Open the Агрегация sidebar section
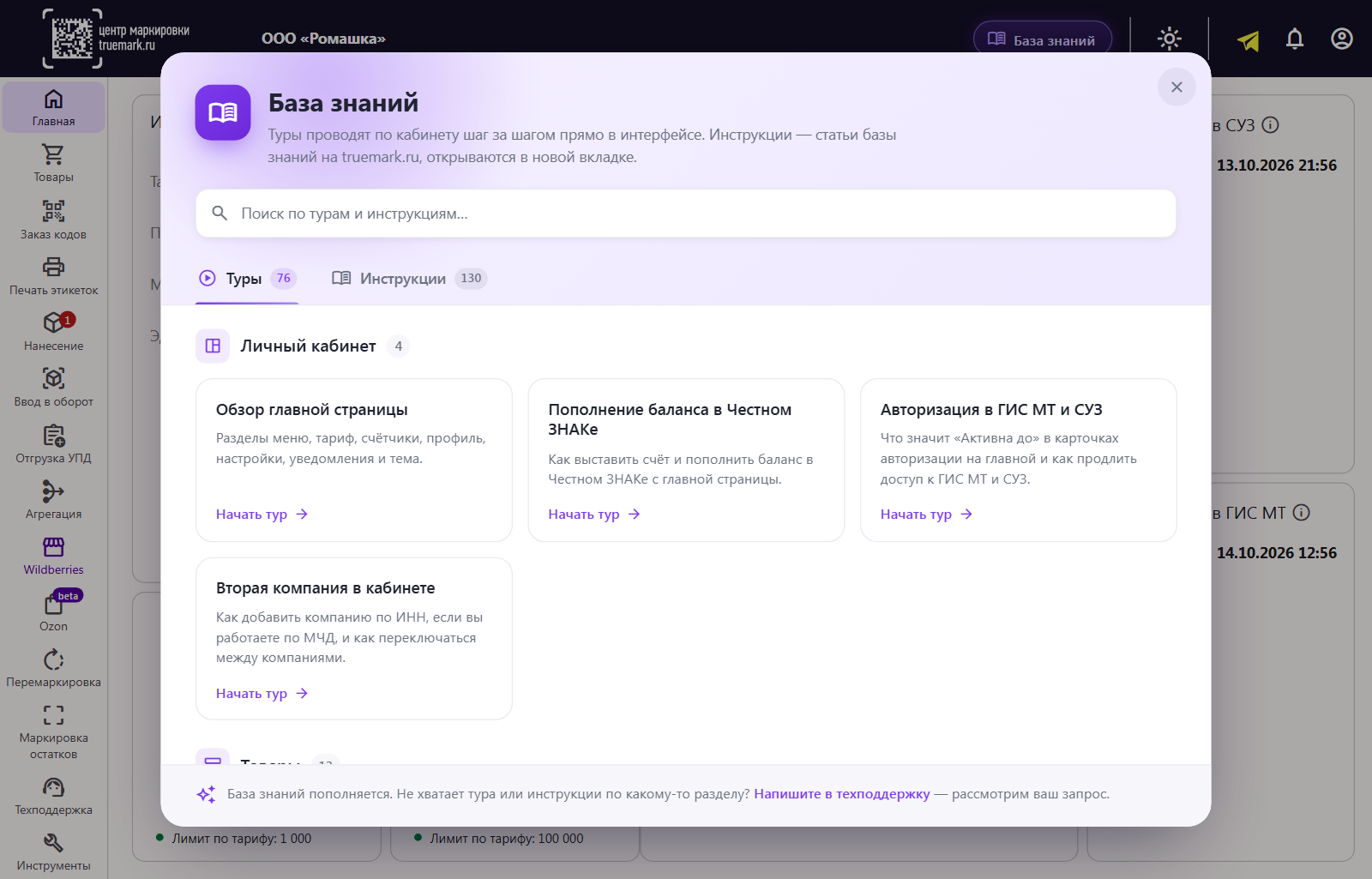 coord(53,500)
